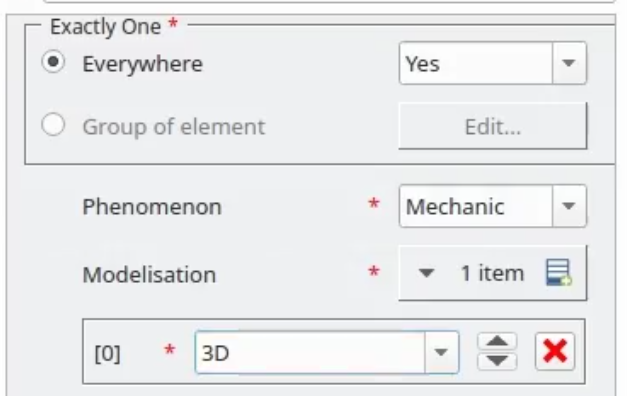Viewport: 627px width, 396px height.
Task: Click the [0] item index label
Action: coord(107,354)
